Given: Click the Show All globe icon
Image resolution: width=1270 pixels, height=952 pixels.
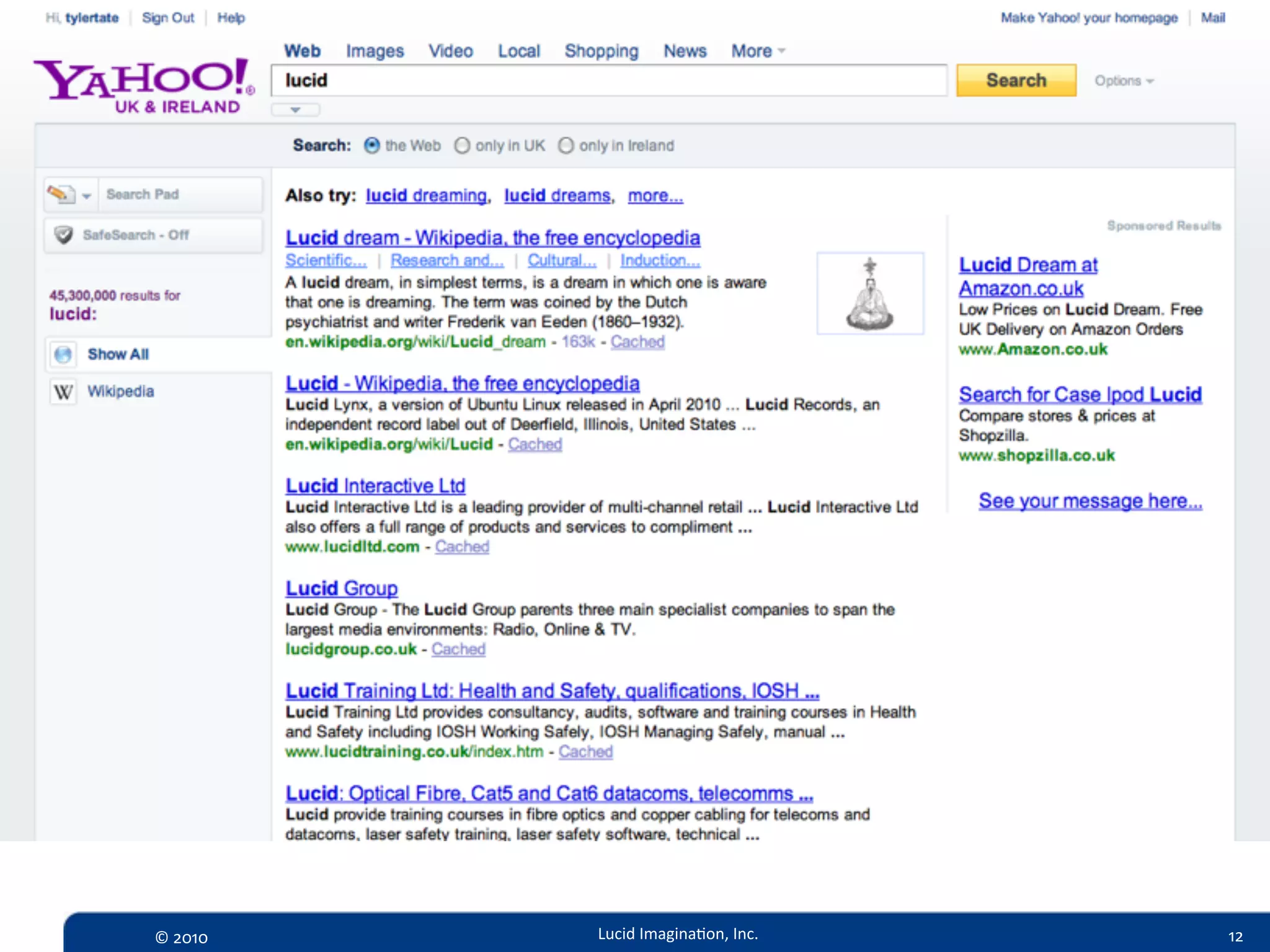Looking at the screenshot, I should click(63, 355).
